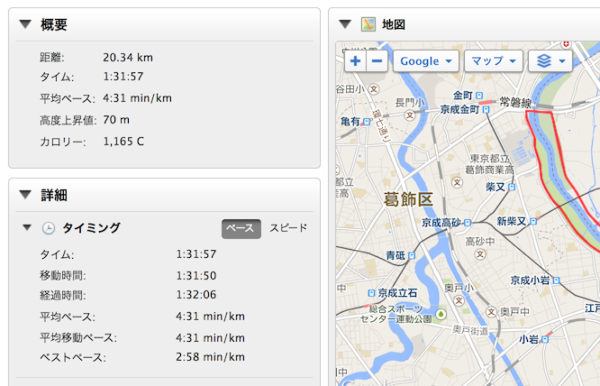Screen dimensions: 600x386
Task: Open the マップ map type dropdown
Action: [494, 61]
